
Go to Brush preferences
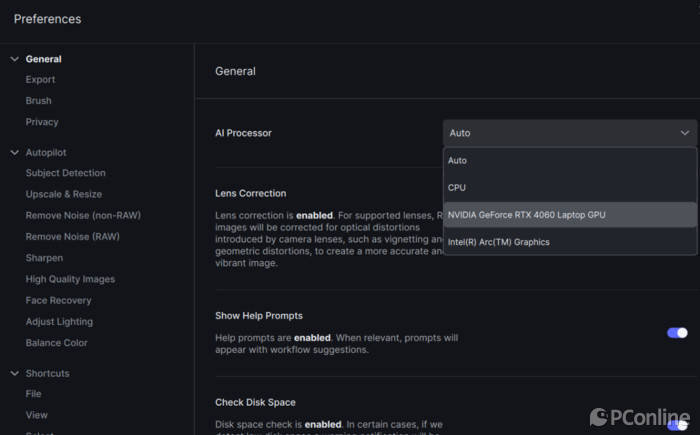point(39,101)
